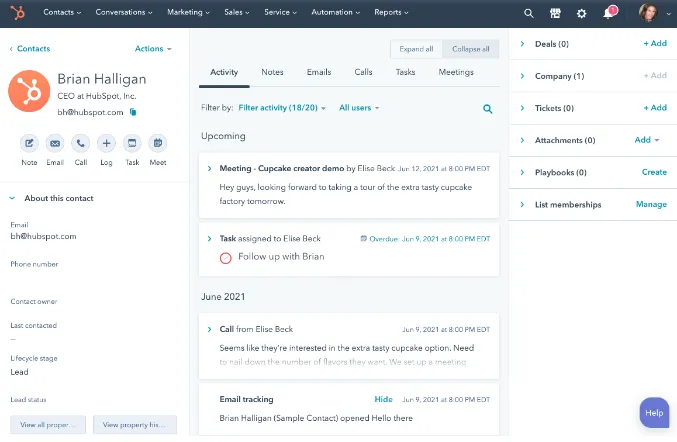Switch to the Calls tab
677x442 pixels.
pos(364,73)
